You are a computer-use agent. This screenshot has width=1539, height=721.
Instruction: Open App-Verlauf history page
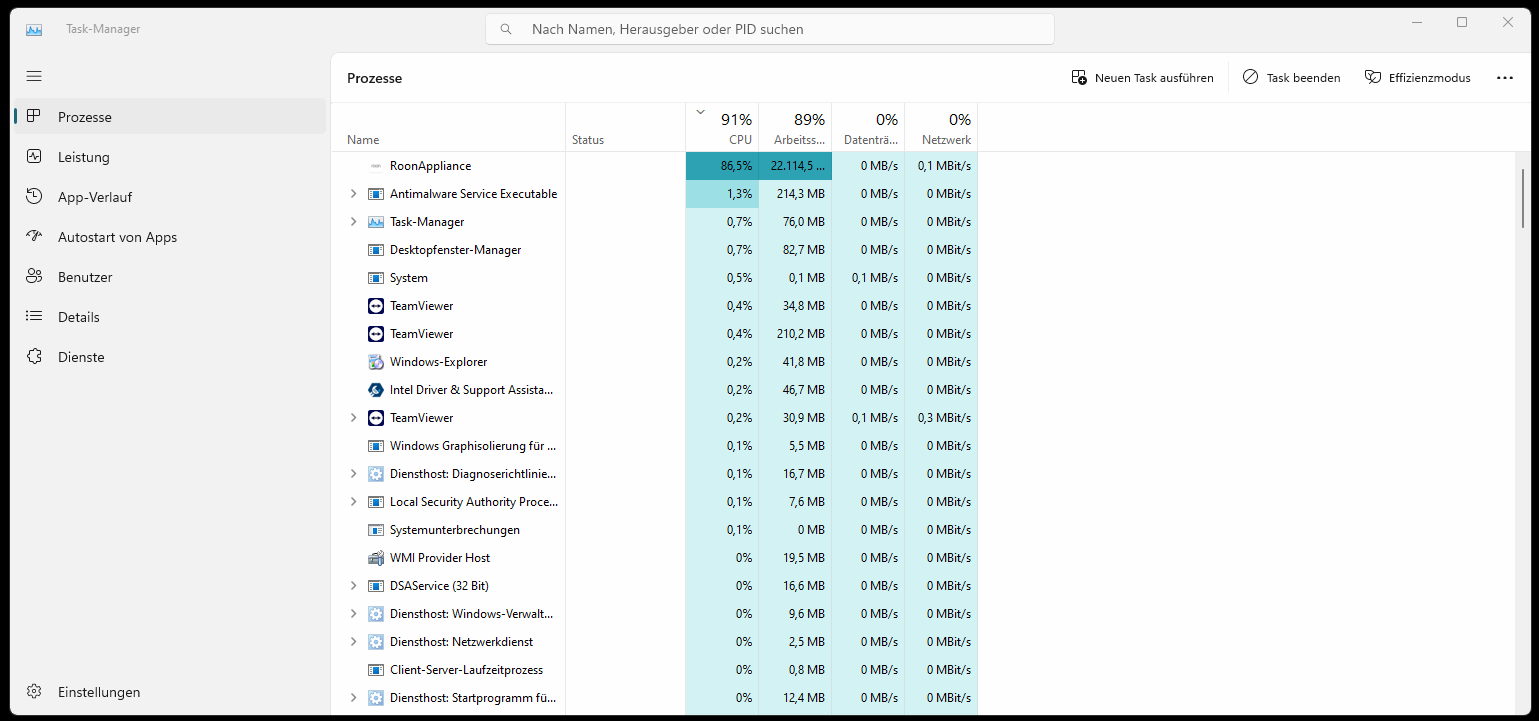tap(95, 197)
